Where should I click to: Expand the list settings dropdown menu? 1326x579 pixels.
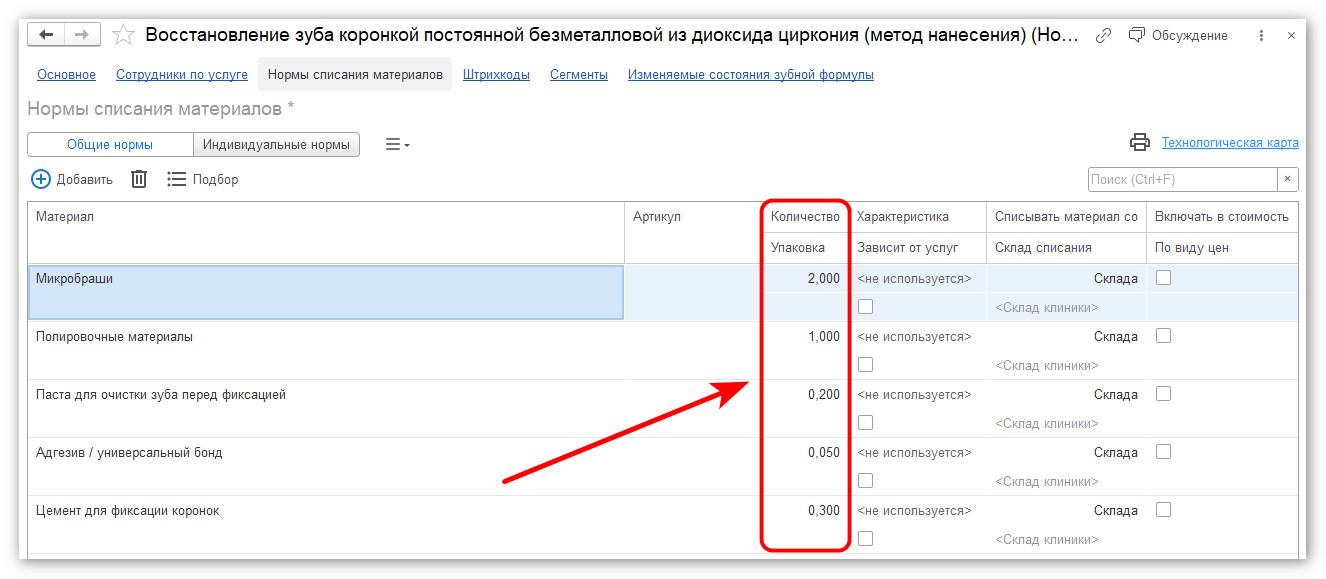pyautogui.click(x=398, y=145)
